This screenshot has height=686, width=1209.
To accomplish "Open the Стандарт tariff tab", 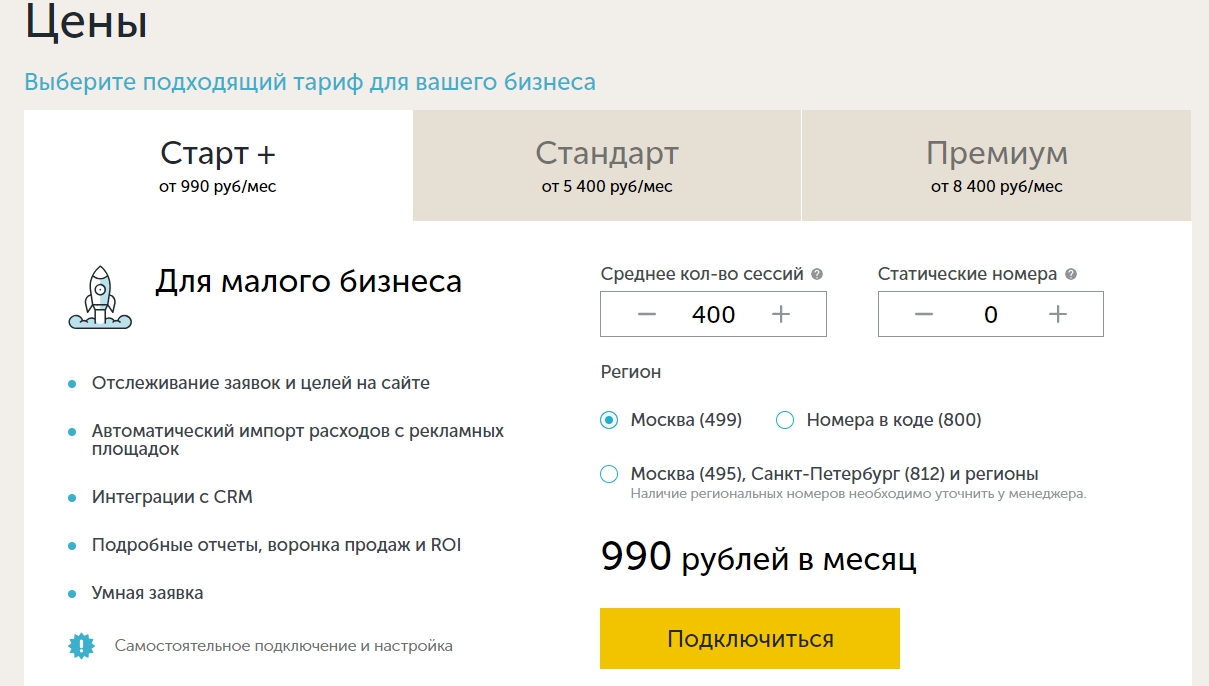I will click(x=607, y=166).
